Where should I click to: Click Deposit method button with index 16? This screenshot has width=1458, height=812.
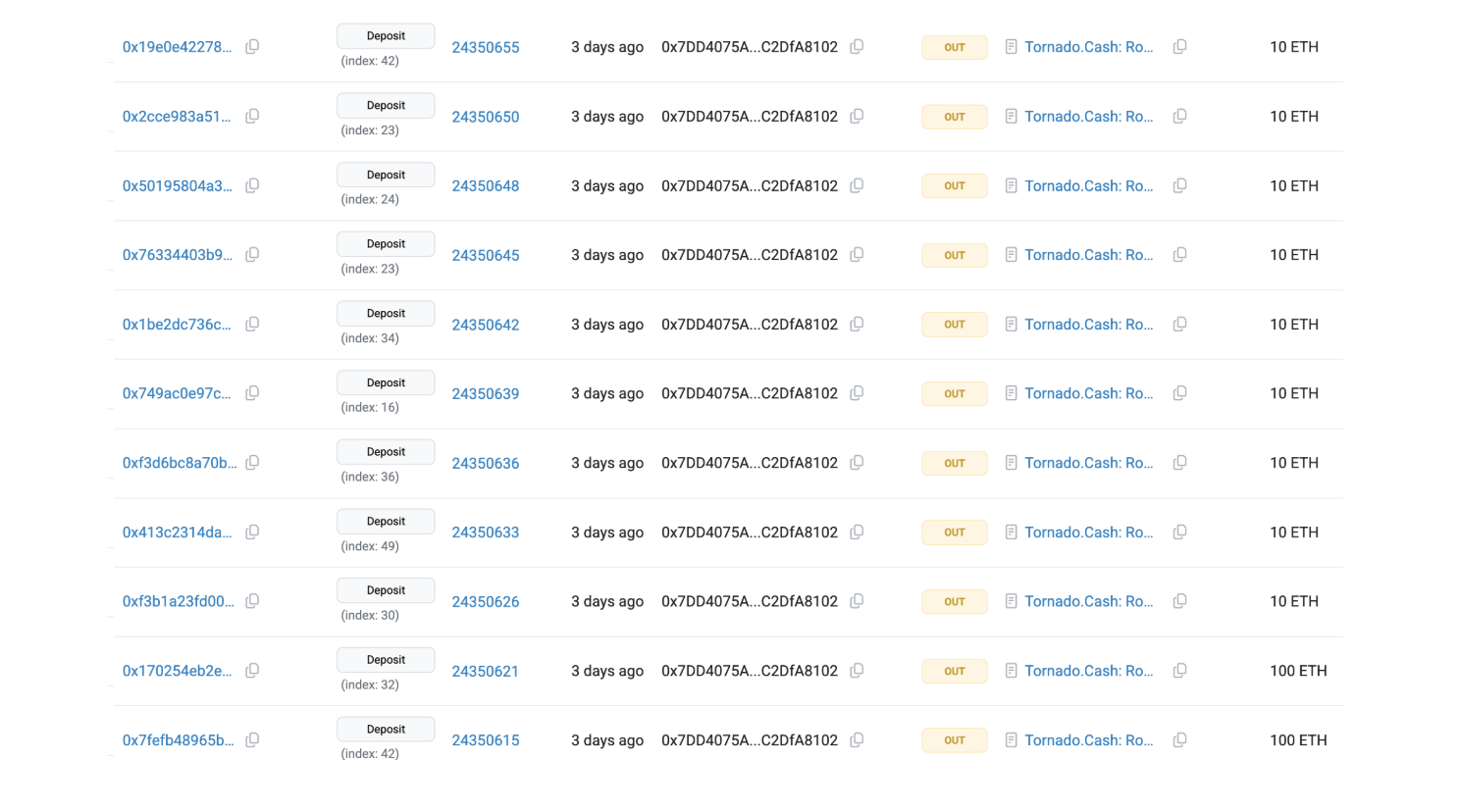click(386, 382)
